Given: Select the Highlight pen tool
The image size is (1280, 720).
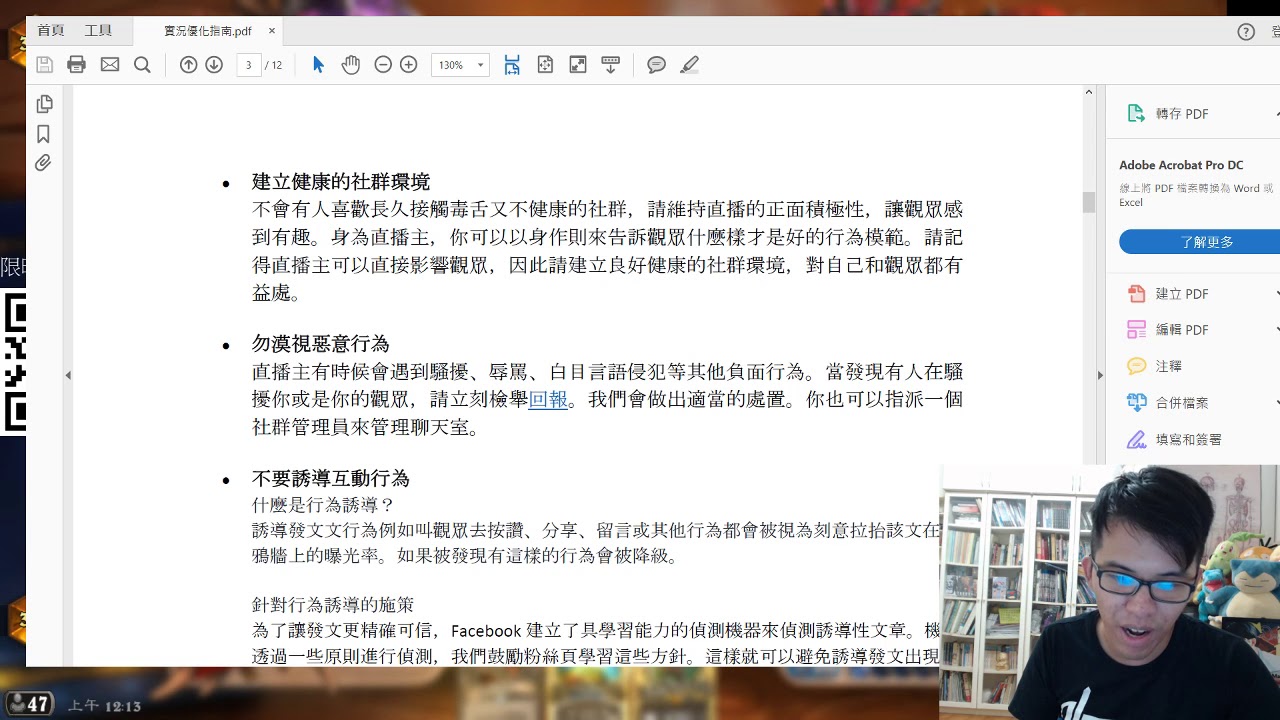Looking at the screenshot, I should tap(689, 65).
